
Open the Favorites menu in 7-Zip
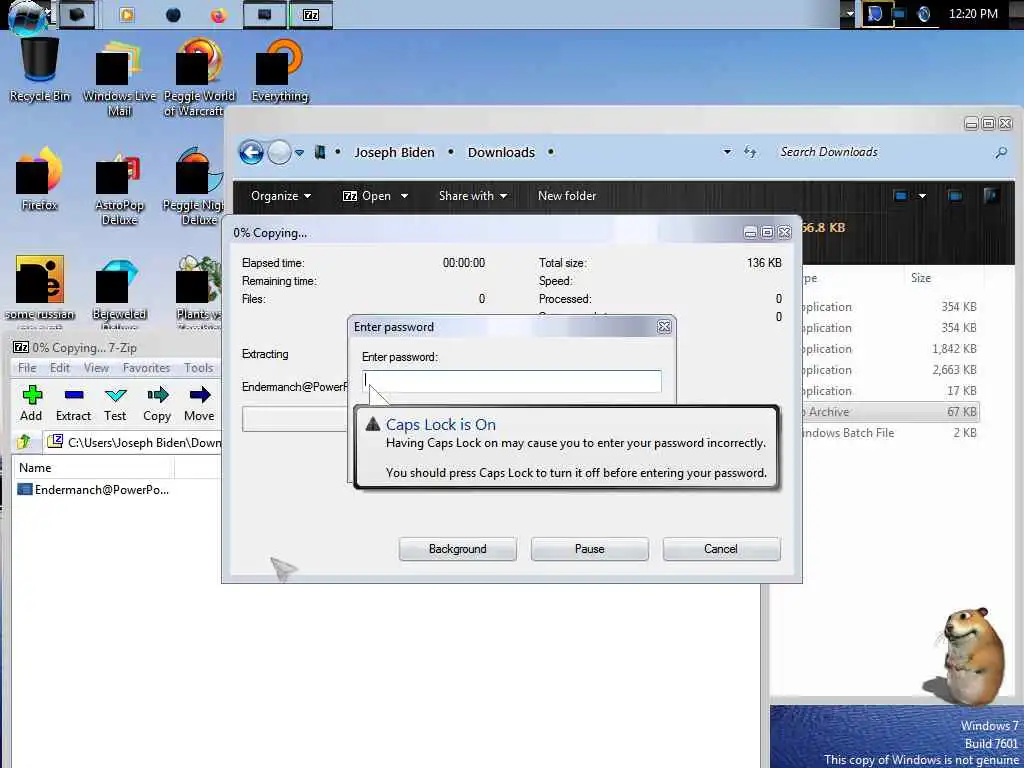click(146, 368)
